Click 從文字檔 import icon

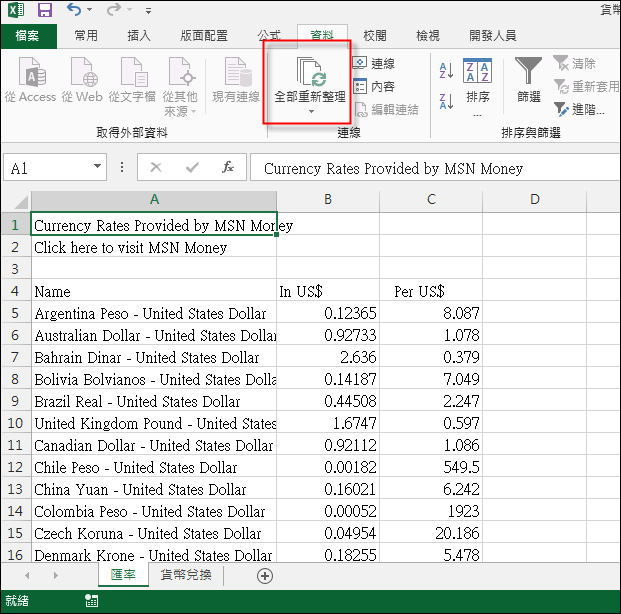click(132, 80)
